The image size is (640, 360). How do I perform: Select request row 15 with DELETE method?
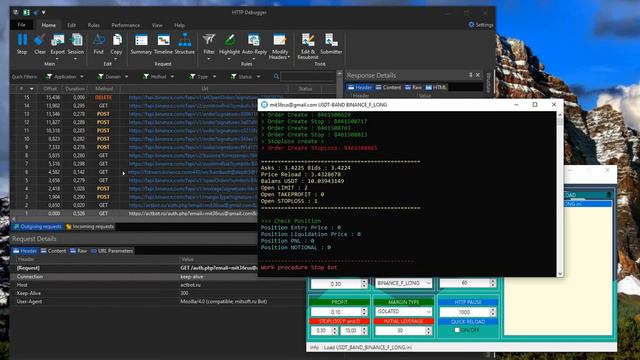pos(135,98)
